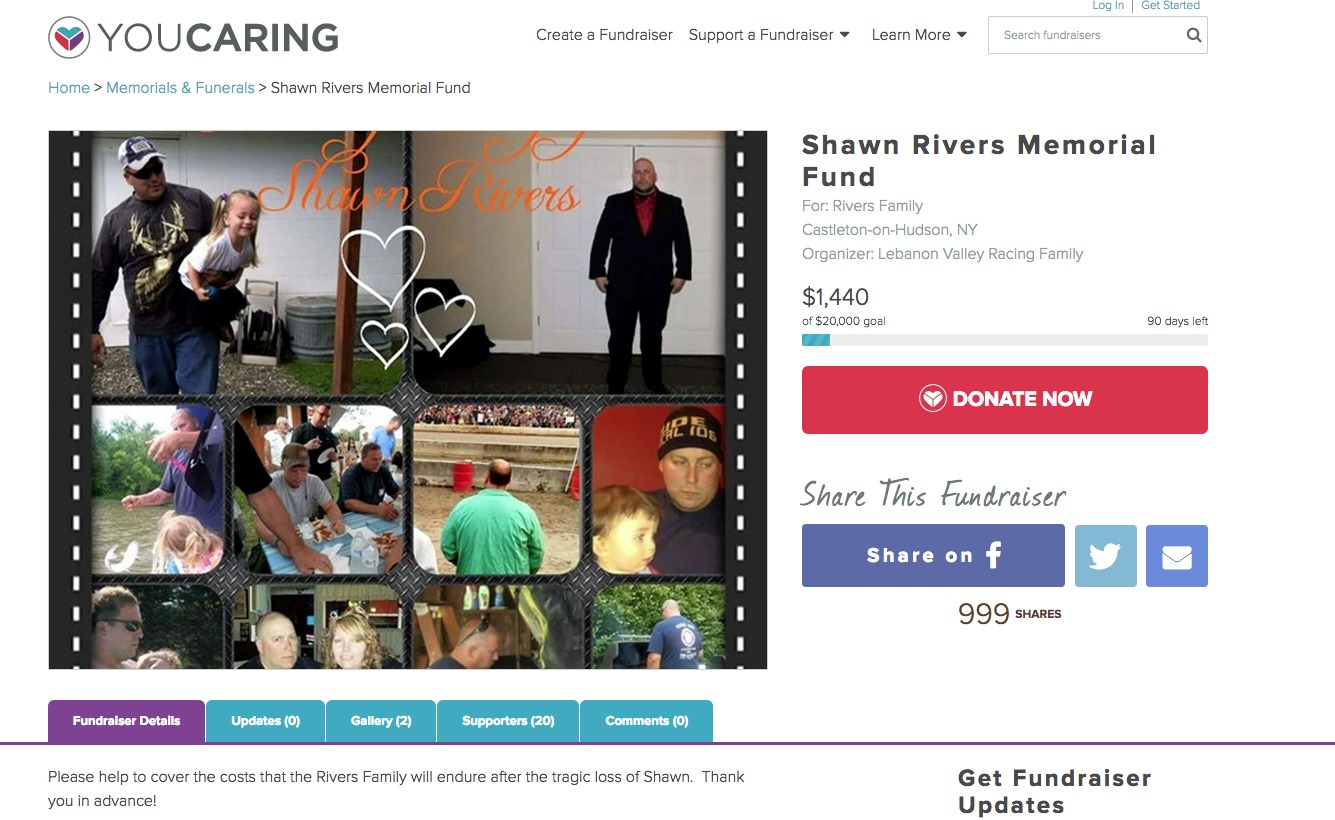The height and width of the screenshot is (820, 1335).
Task: Click the Facebook icon on Share button
Action: pos(993,555)
